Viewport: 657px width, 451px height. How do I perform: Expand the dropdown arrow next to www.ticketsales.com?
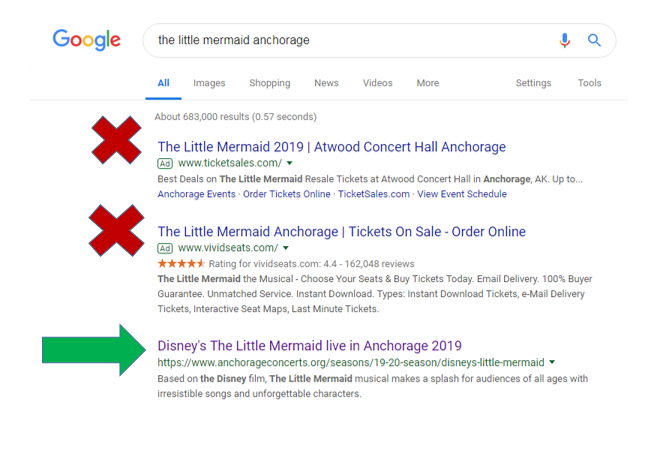coord(290,163)
